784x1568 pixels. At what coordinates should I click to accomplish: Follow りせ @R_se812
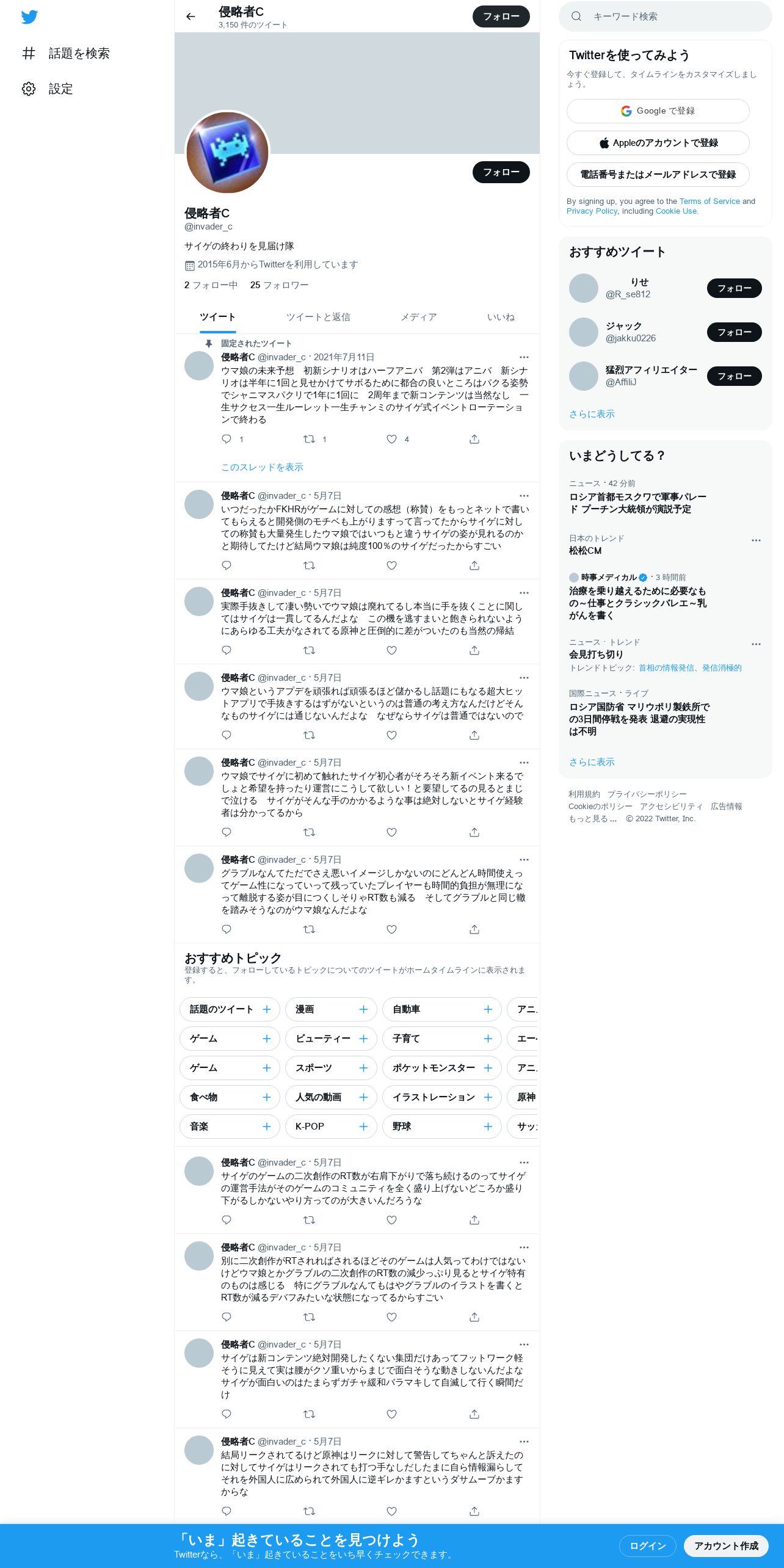[x=734, y=288]
